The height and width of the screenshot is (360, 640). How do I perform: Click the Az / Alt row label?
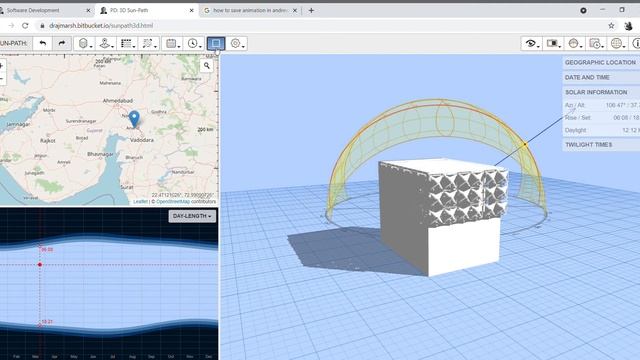tap(574, 105)
